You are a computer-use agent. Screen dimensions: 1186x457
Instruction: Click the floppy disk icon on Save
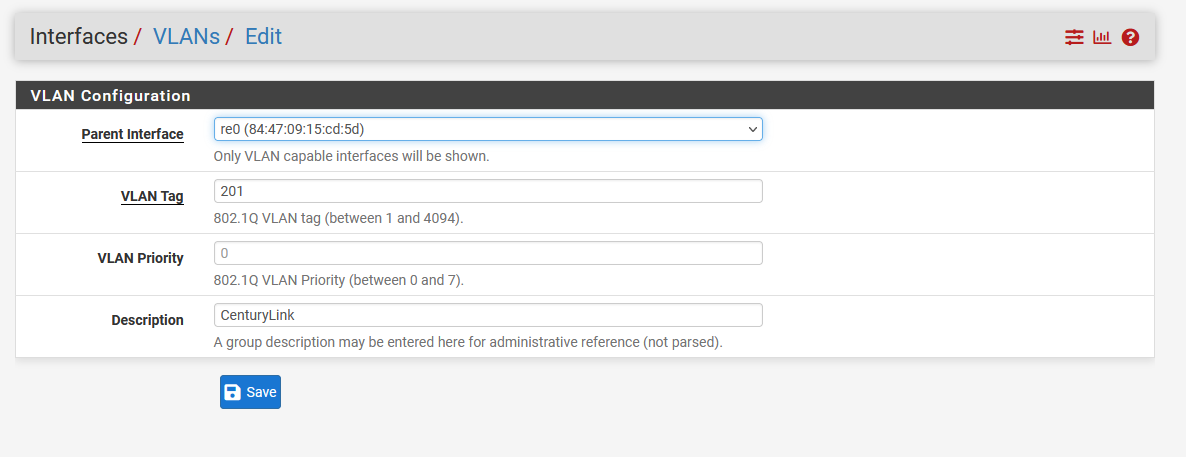233,392
